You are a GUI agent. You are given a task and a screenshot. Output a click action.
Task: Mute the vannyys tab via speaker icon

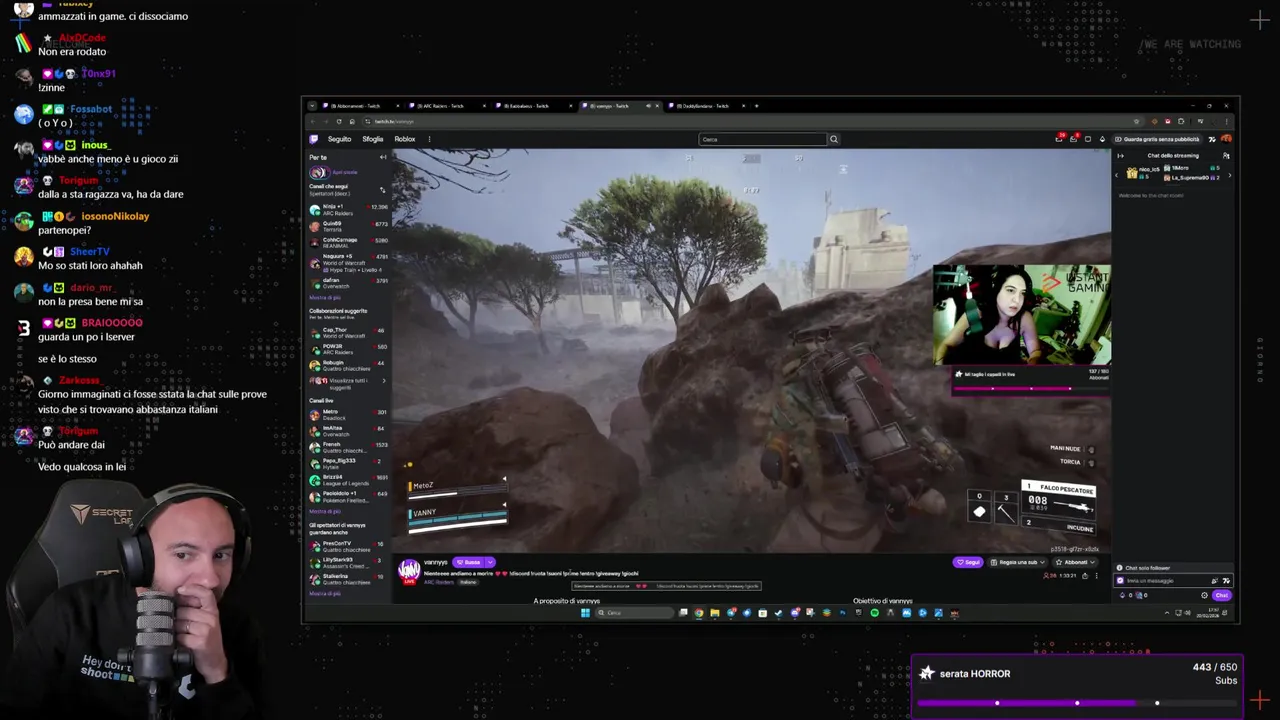648,106
